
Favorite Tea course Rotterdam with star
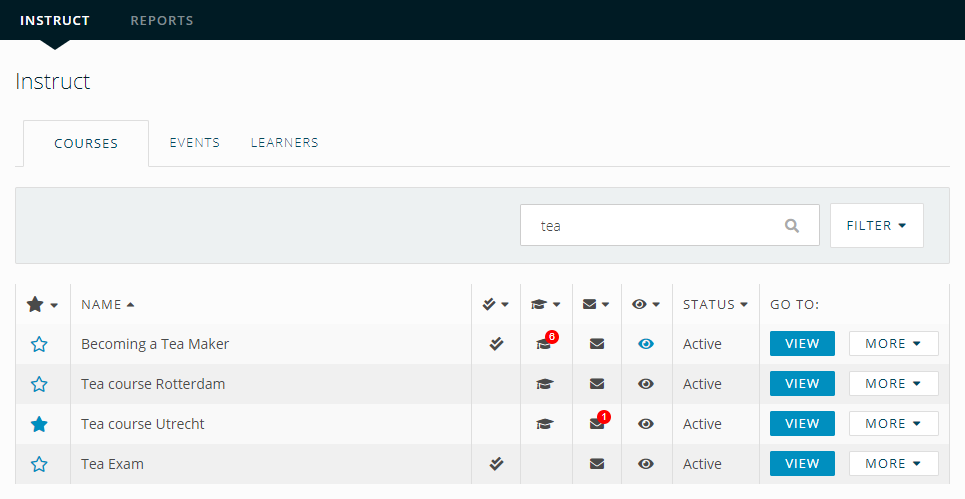coord(39,384)
